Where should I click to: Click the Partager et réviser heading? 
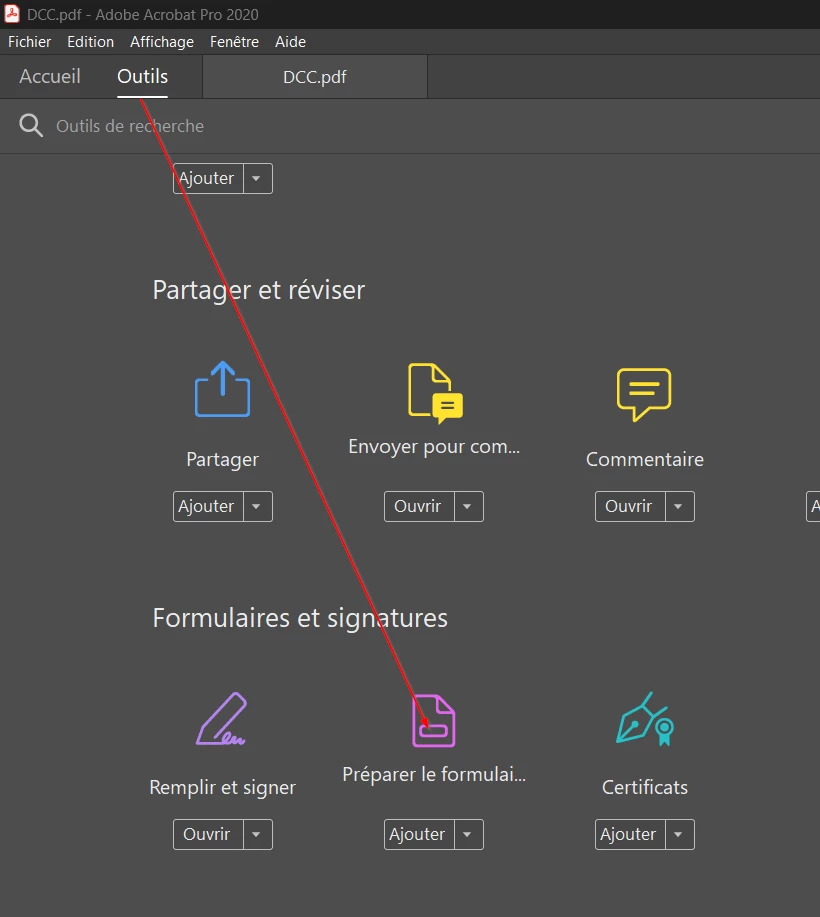pyautogui.click(x=259, y=290)
